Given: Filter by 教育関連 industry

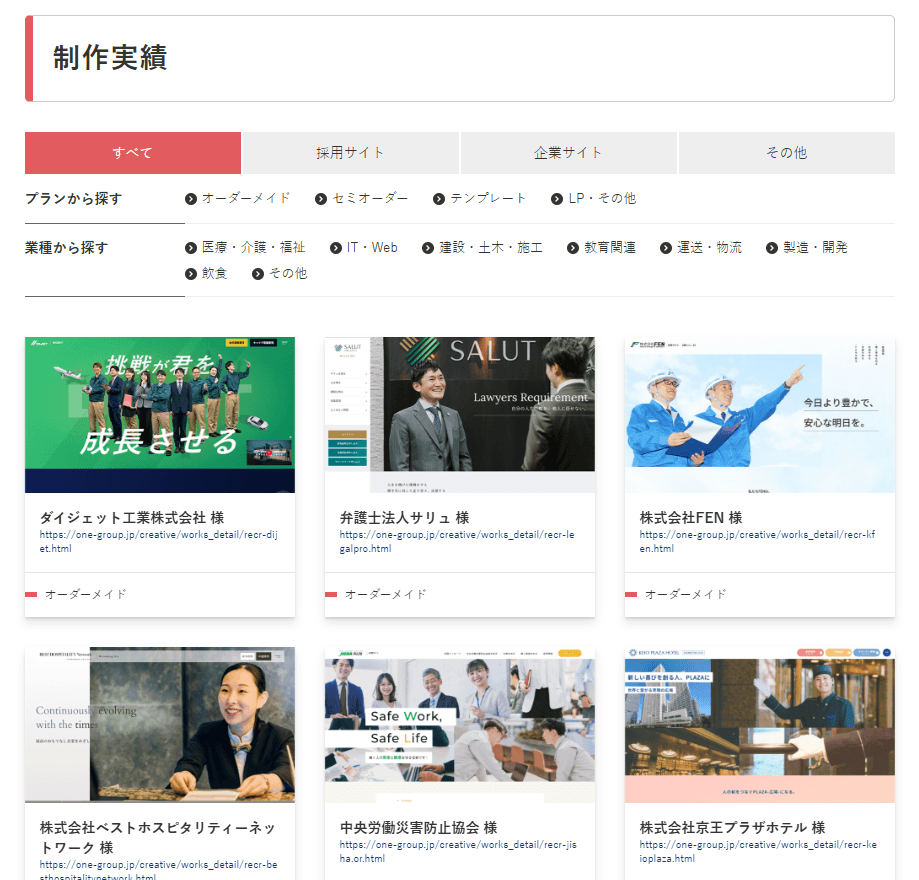Looking at the screenshot, I should [x=610, y=247].
